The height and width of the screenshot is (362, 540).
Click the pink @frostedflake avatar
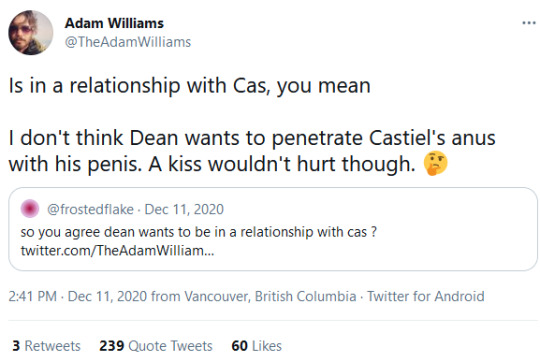(30, 208)
